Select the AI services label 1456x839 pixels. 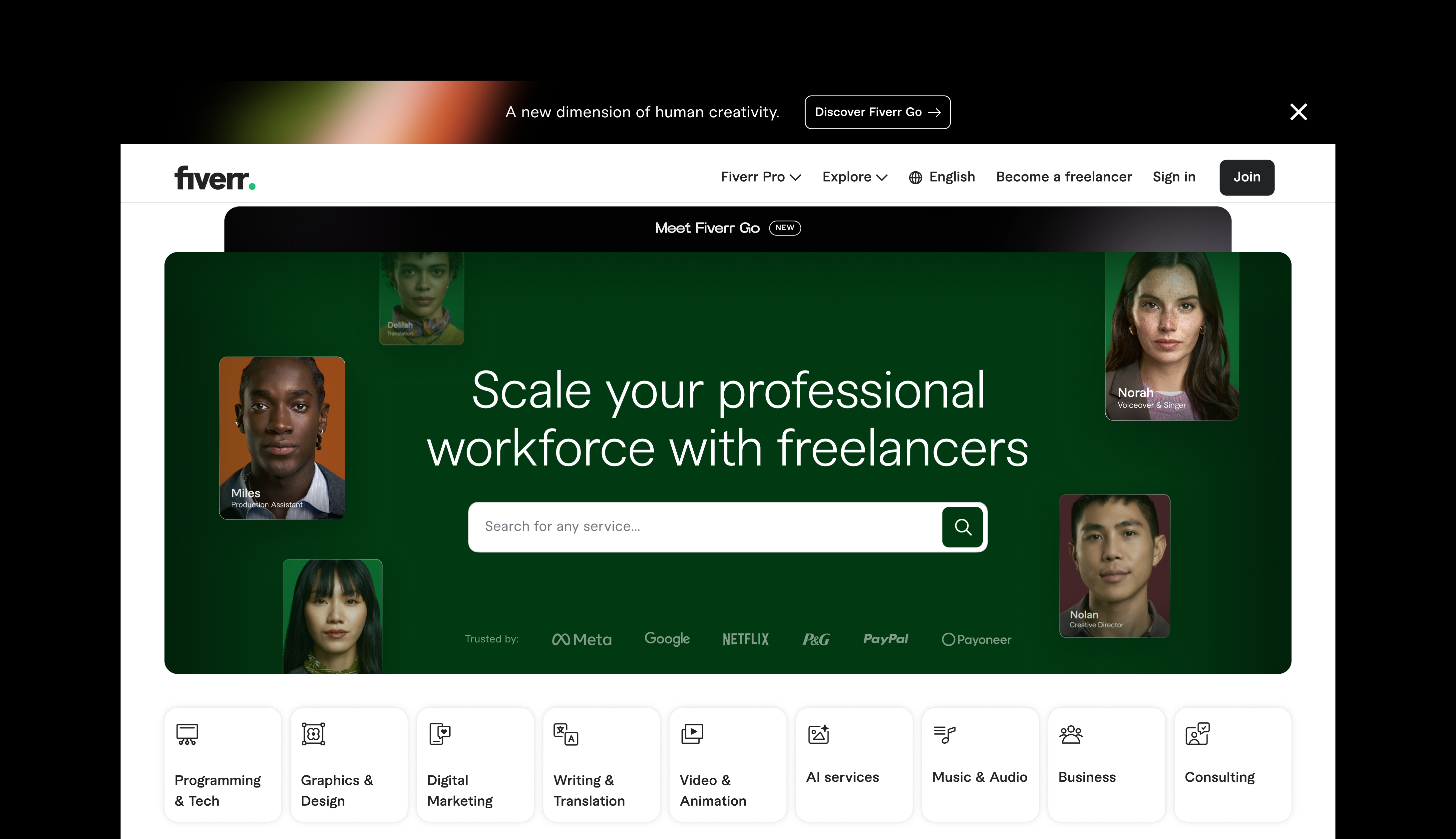(843, 777)
